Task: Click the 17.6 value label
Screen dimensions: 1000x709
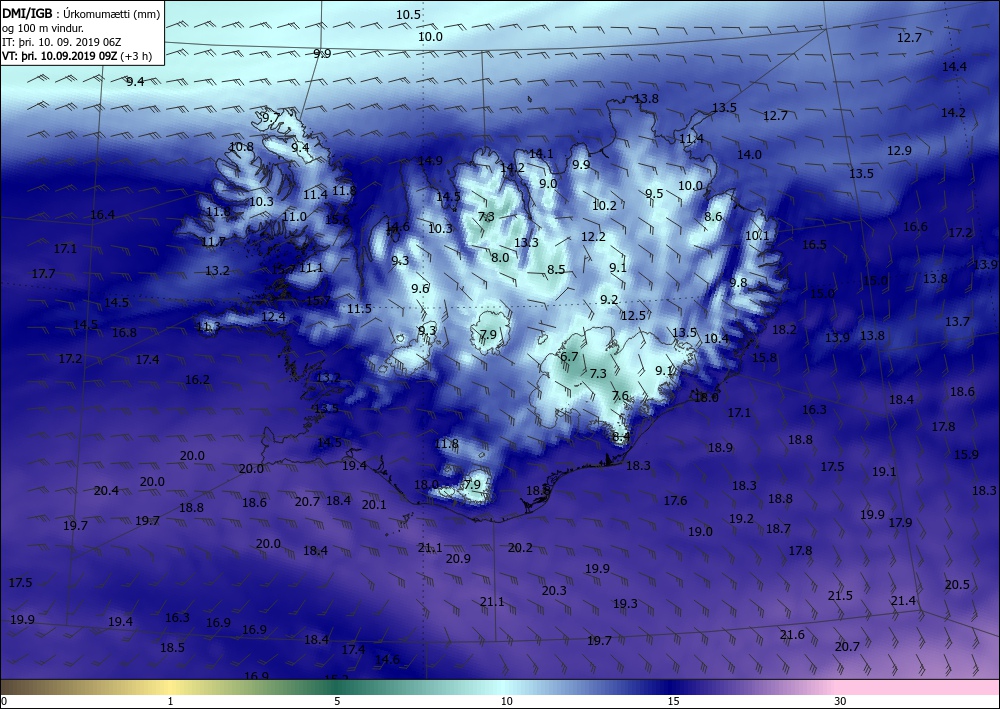Action: [675, 501]
